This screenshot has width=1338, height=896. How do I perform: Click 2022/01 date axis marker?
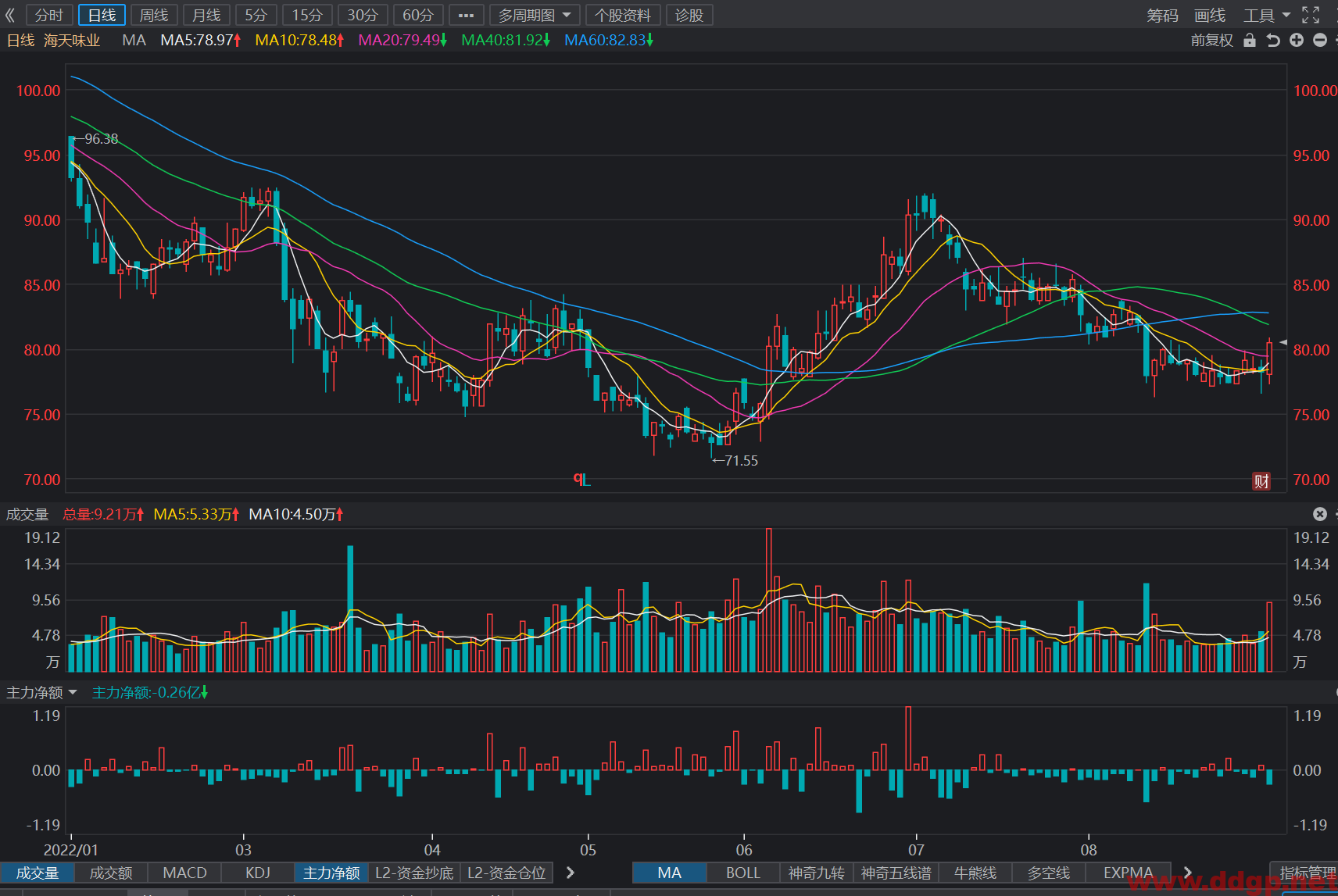coord(71,850)
